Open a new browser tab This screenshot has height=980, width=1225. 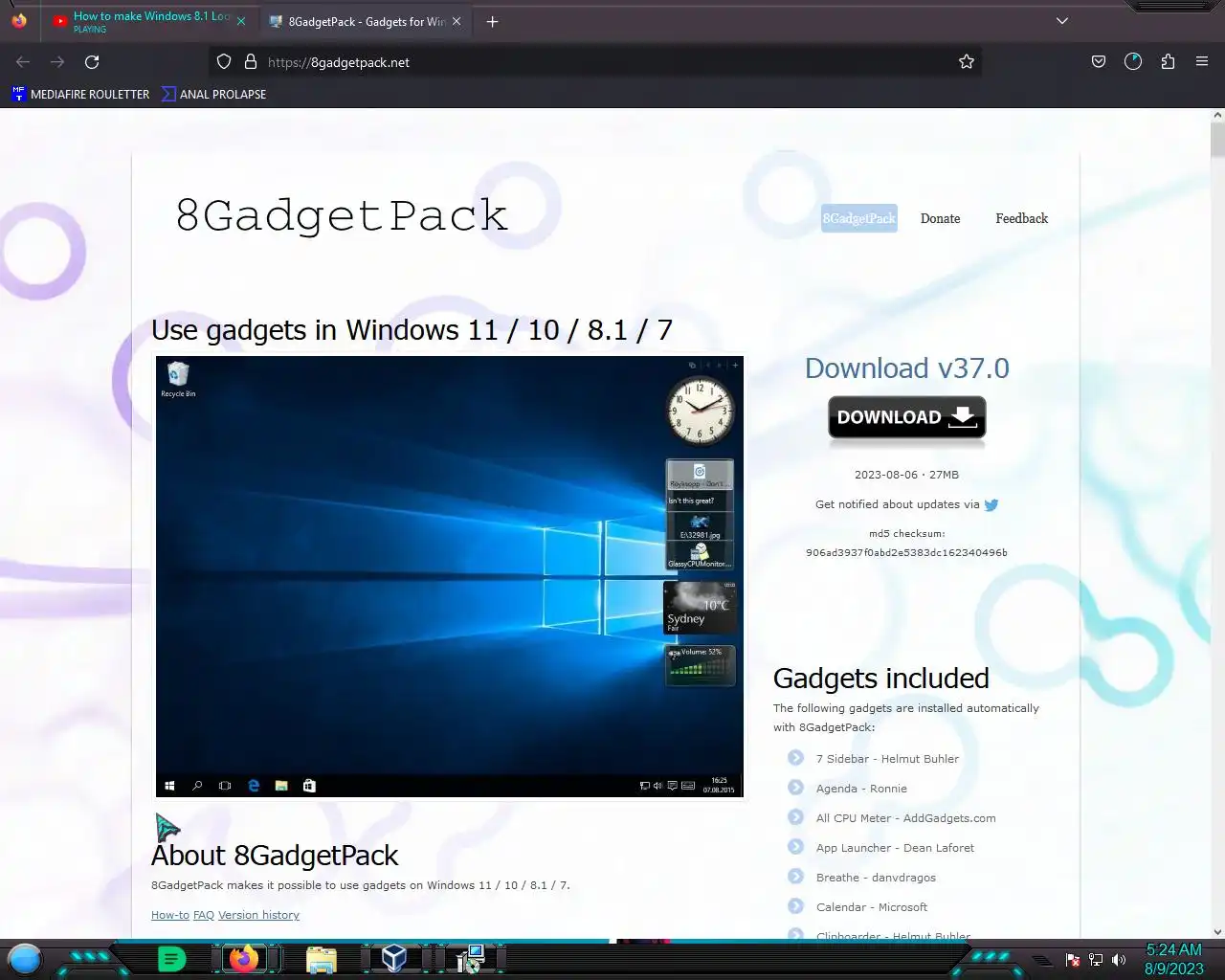tap(492, 21)
